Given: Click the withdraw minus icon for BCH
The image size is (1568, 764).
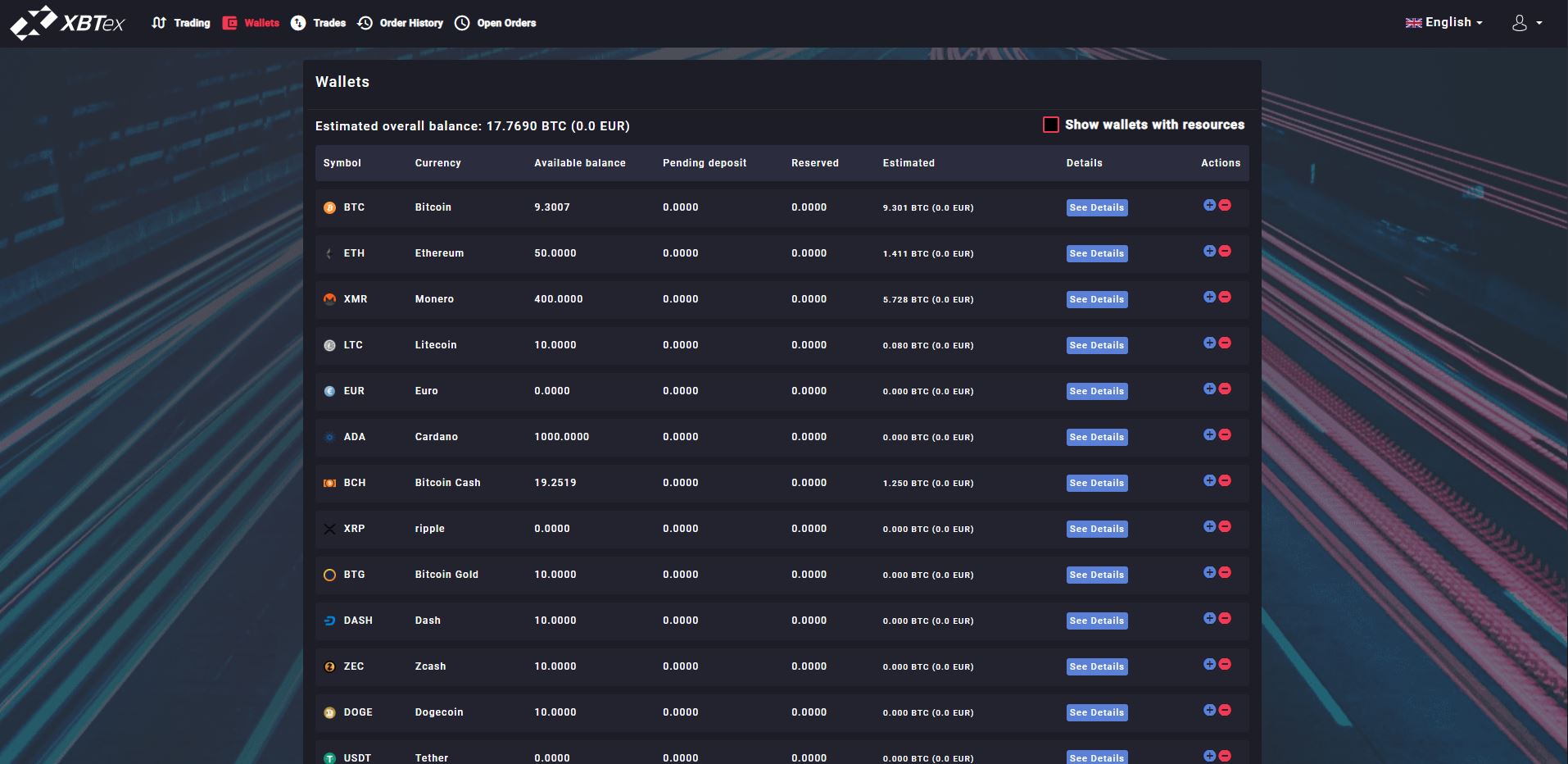Looking at the screenshot, I should click(x=1225, y=480).
